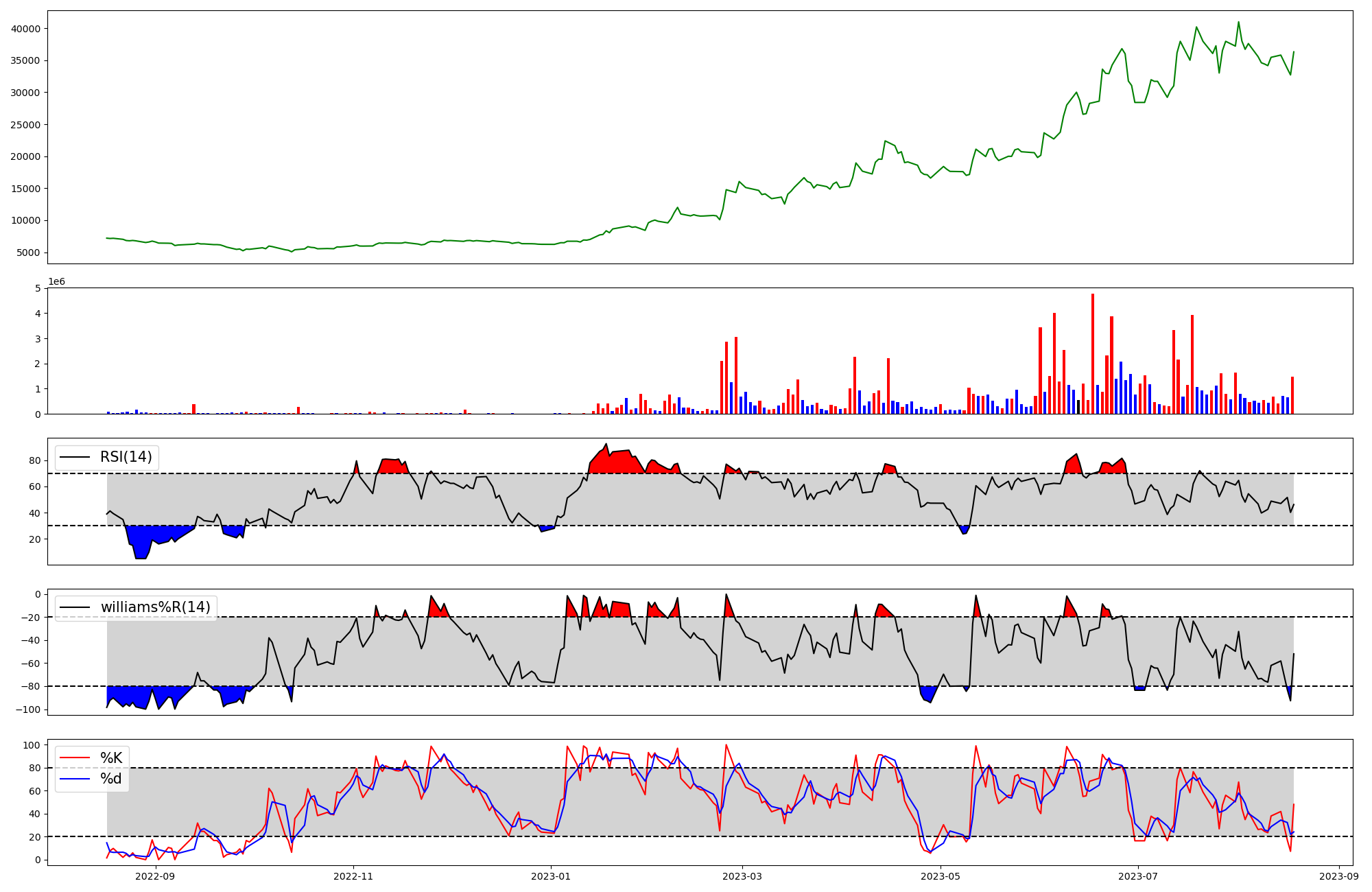Click the 2023-09 date tick label
The image size is (1372, 892).
point(1339,876)
